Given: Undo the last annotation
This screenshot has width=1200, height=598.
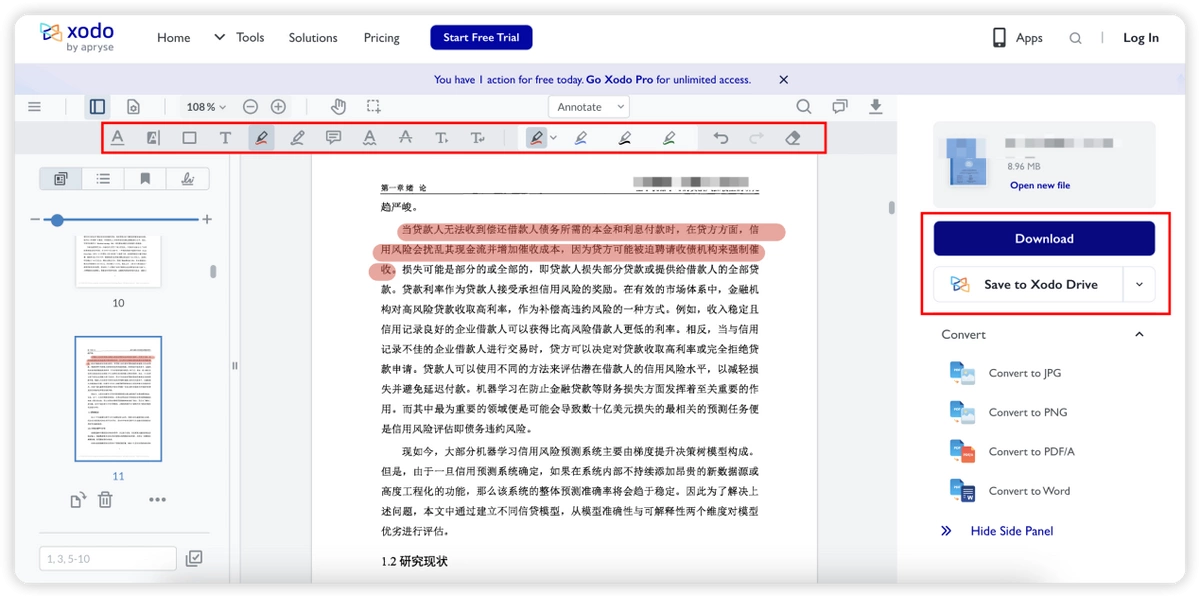Looking at the screenshot, I should (720, 138).
